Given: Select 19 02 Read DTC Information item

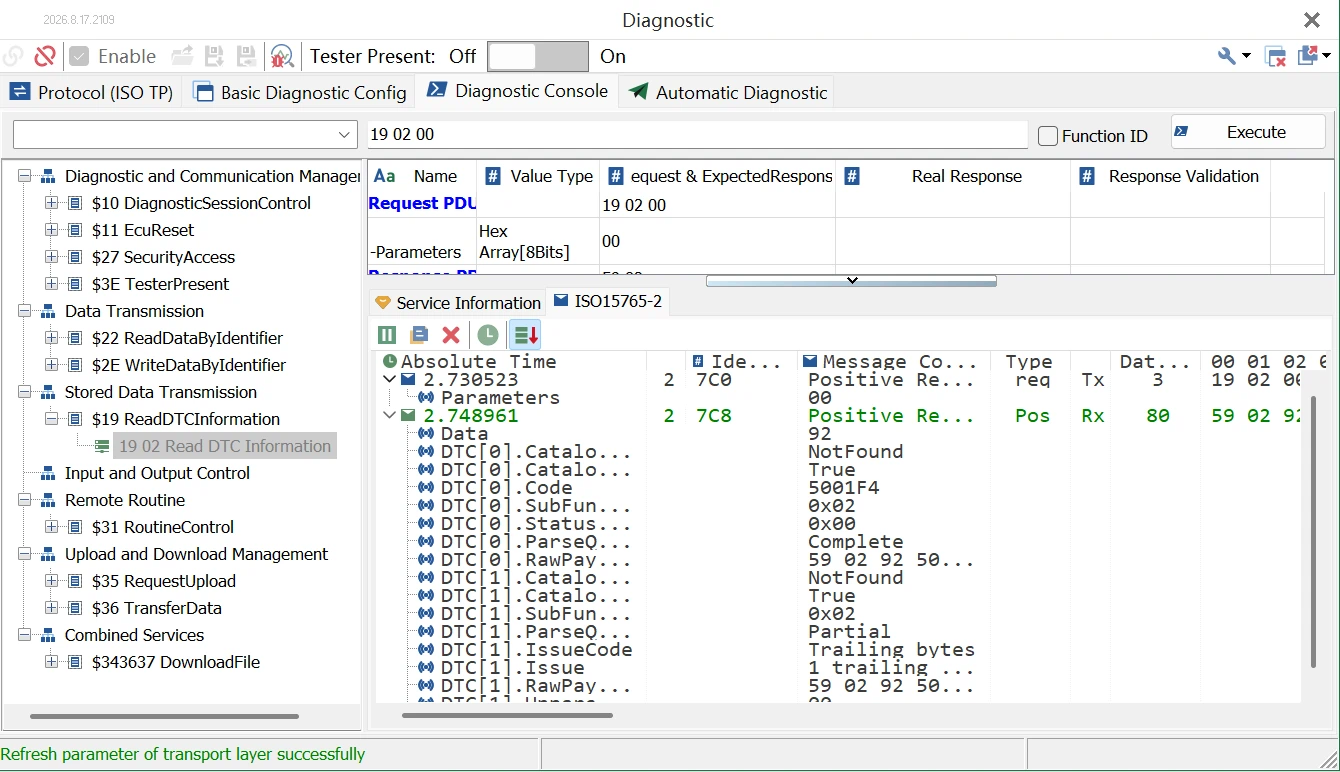Looking at the screenshot, I should click(x=225, y=446).
